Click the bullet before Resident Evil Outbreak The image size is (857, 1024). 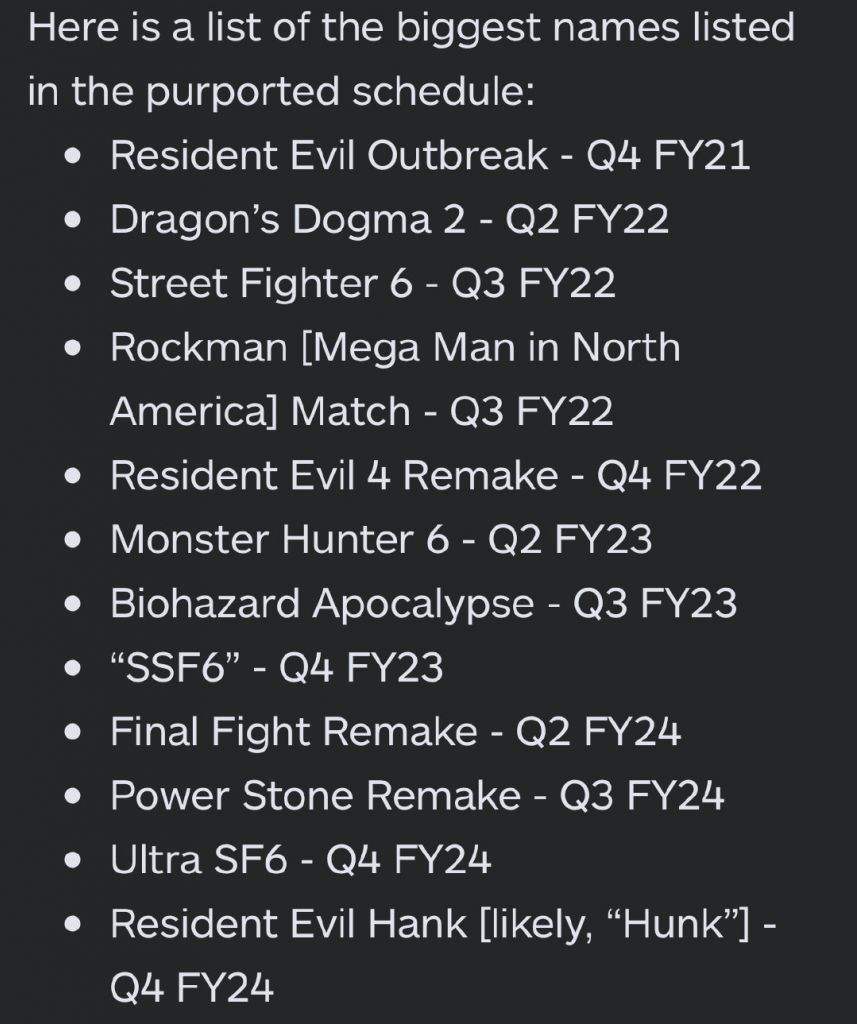(73, 157)
